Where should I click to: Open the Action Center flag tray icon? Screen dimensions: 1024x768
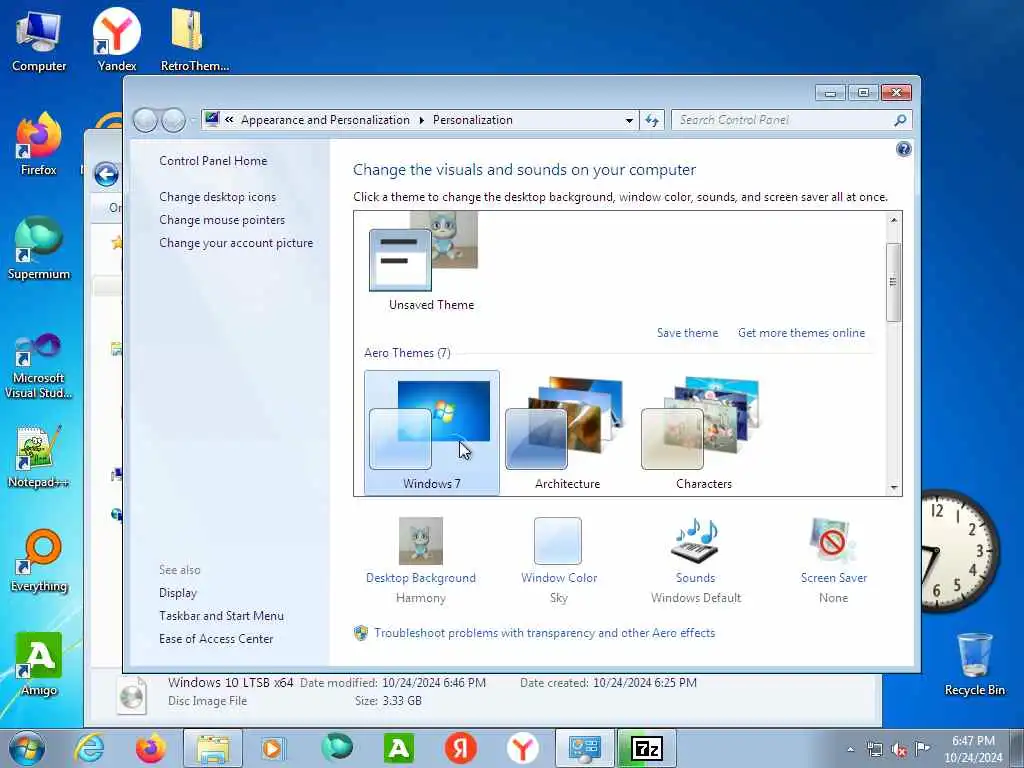click(922, 749)
